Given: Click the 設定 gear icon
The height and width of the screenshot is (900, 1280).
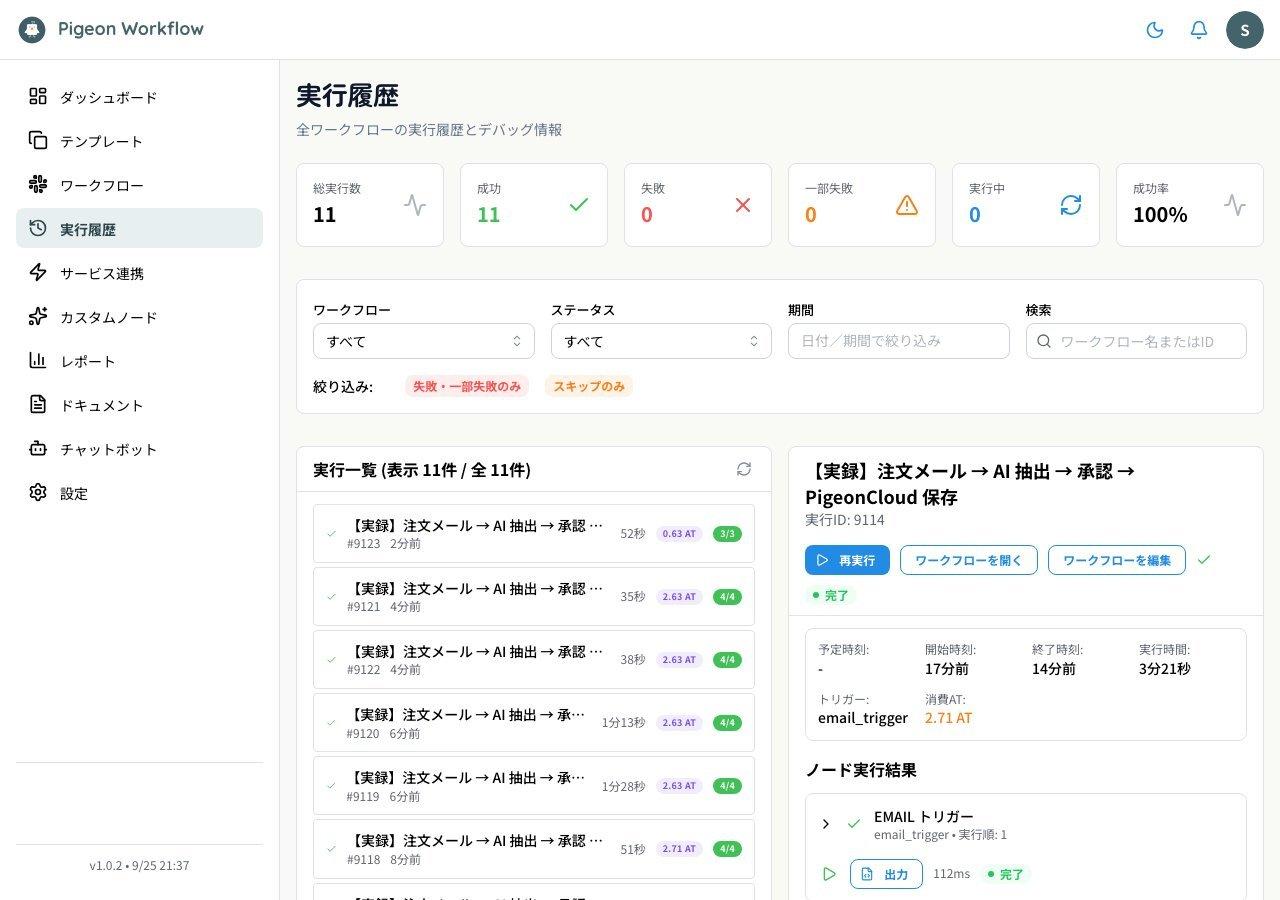Looking at the screenshot, I should tap(38, 492).
